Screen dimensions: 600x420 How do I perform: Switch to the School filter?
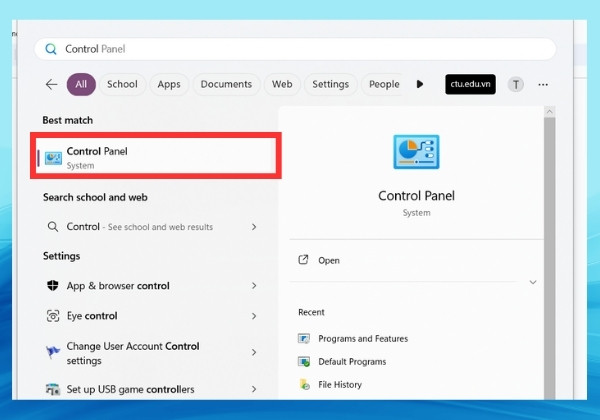tap(122, 84)
